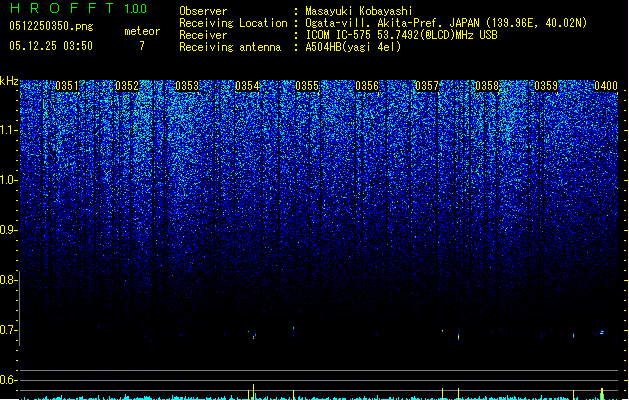Click the meteor count label

(x=142, y=31)
